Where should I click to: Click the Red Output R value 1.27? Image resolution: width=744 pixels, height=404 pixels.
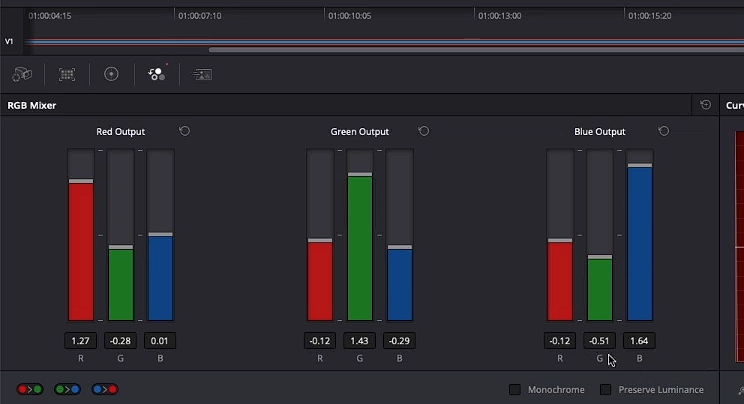click(81, 341)
